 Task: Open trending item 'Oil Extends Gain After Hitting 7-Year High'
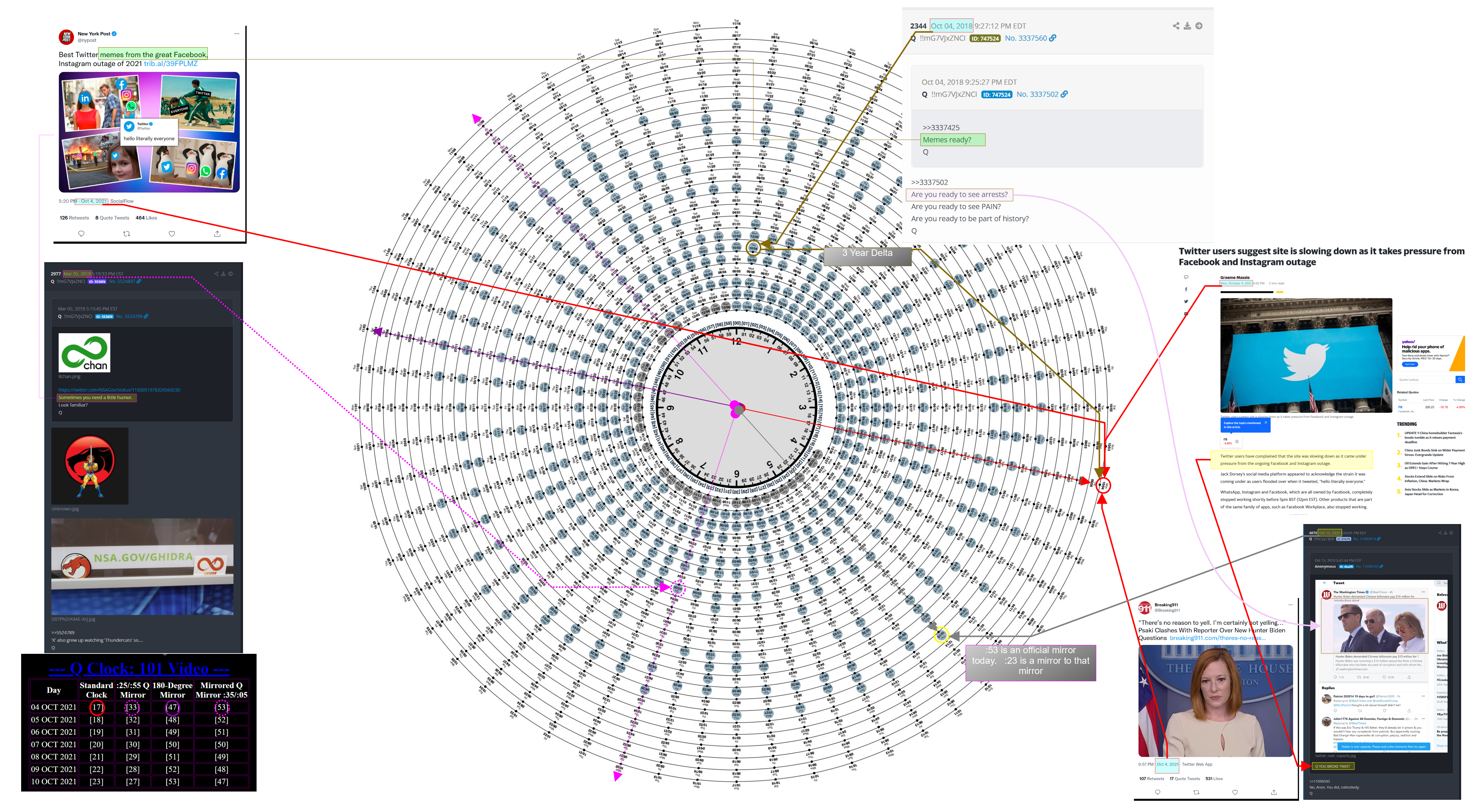[x=1434, y=465]
